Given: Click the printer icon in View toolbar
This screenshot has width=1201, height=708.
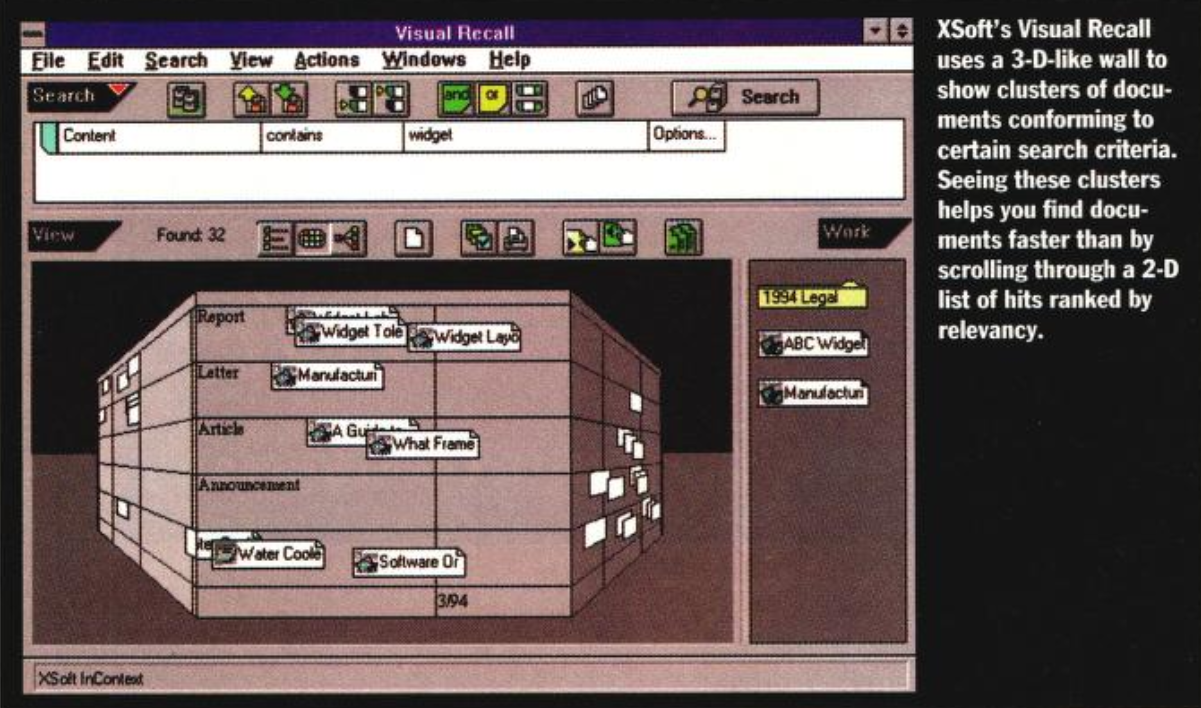Looking at the screenshot, I should [x=515, y=238].
